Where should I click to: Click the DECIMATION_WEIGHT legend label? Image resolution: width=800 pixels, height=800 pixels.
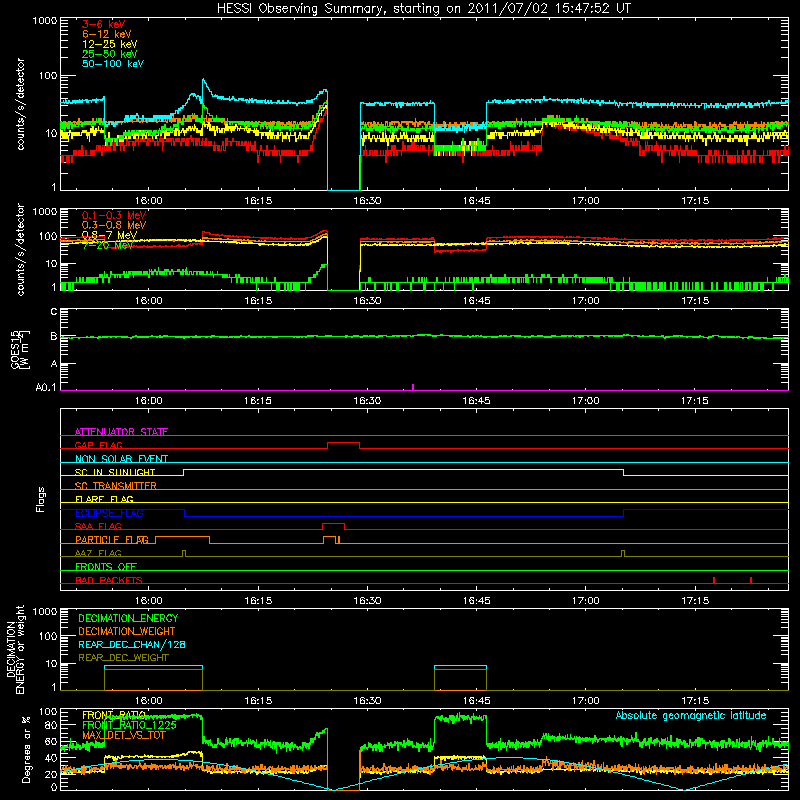(x=127, y=632)
